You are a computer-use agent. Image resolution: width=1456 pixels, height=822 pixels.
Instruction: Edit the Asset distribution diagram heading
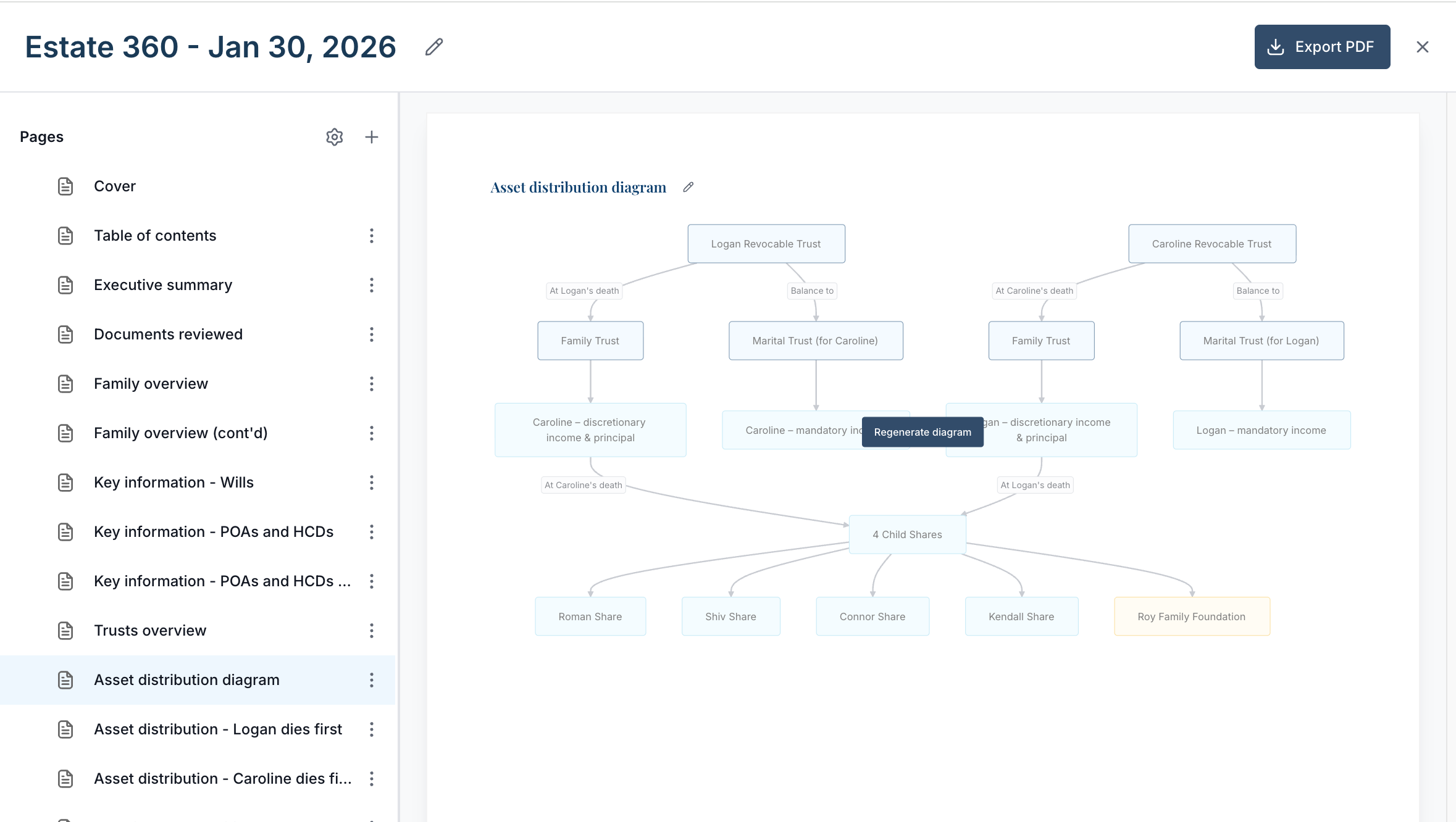pos(688,187)
